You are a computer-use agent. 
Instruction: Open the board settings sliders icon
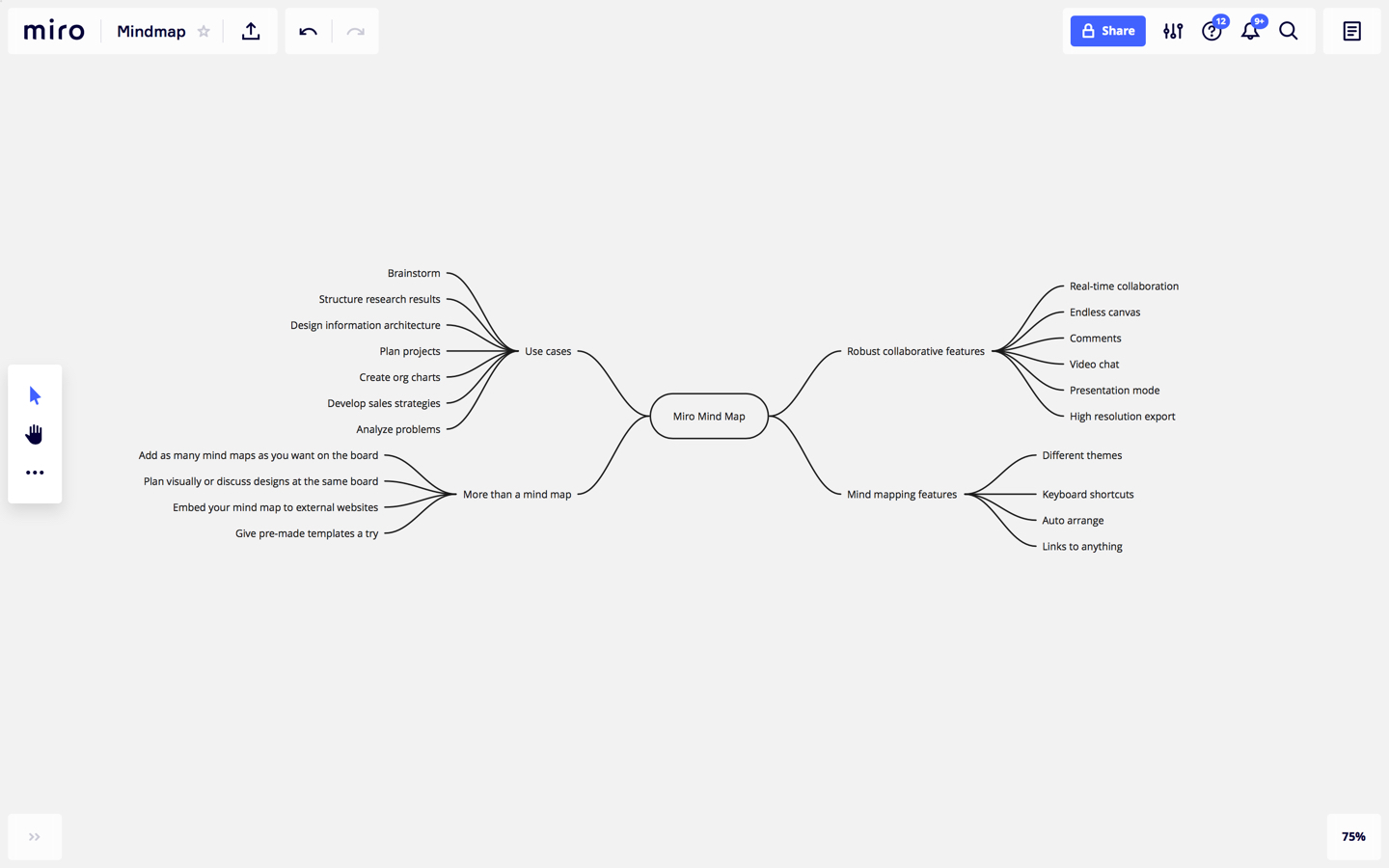[x=1173, y=31]
